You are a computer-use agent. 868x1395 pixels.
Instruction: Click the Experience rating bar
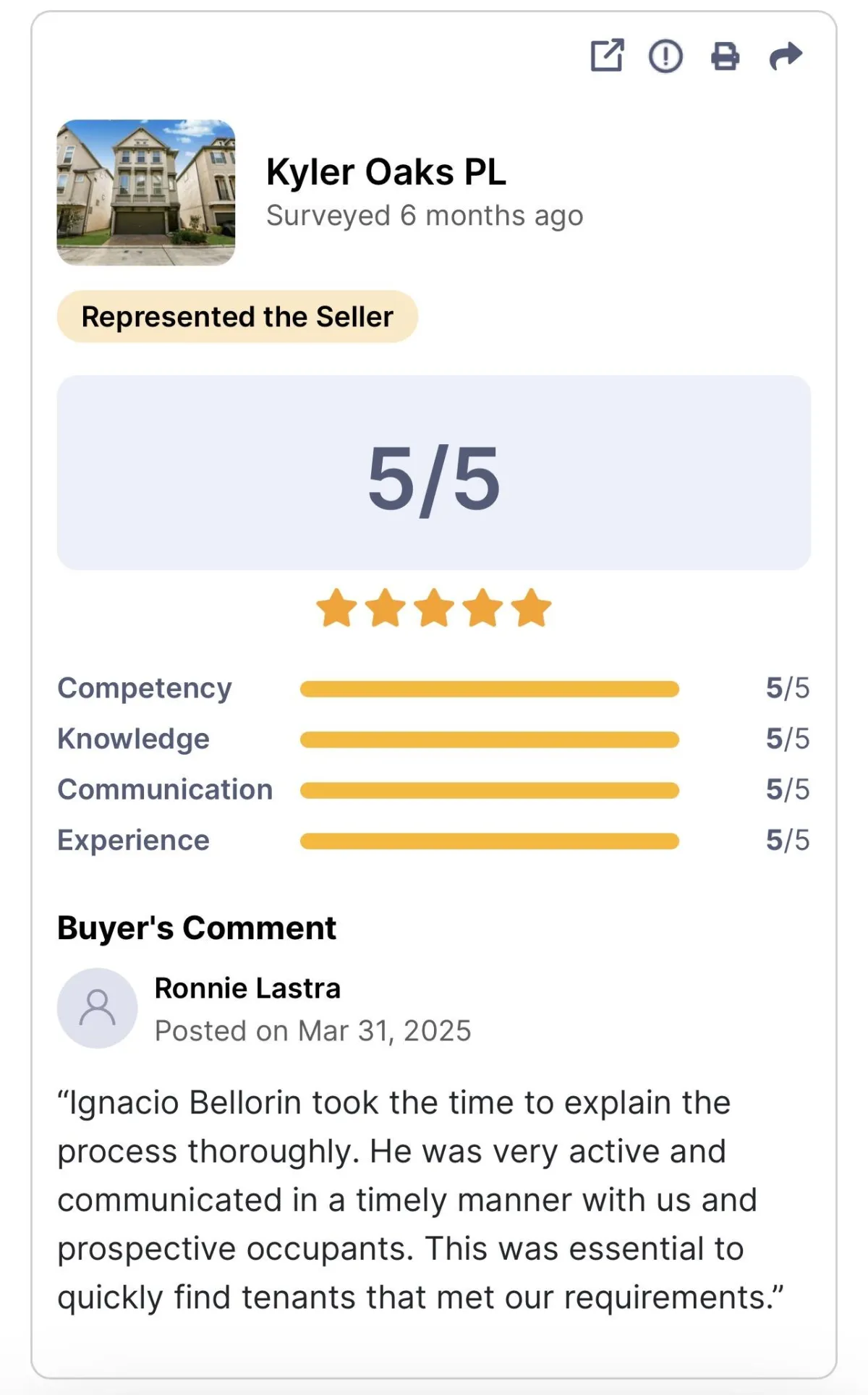click(489, 841)
